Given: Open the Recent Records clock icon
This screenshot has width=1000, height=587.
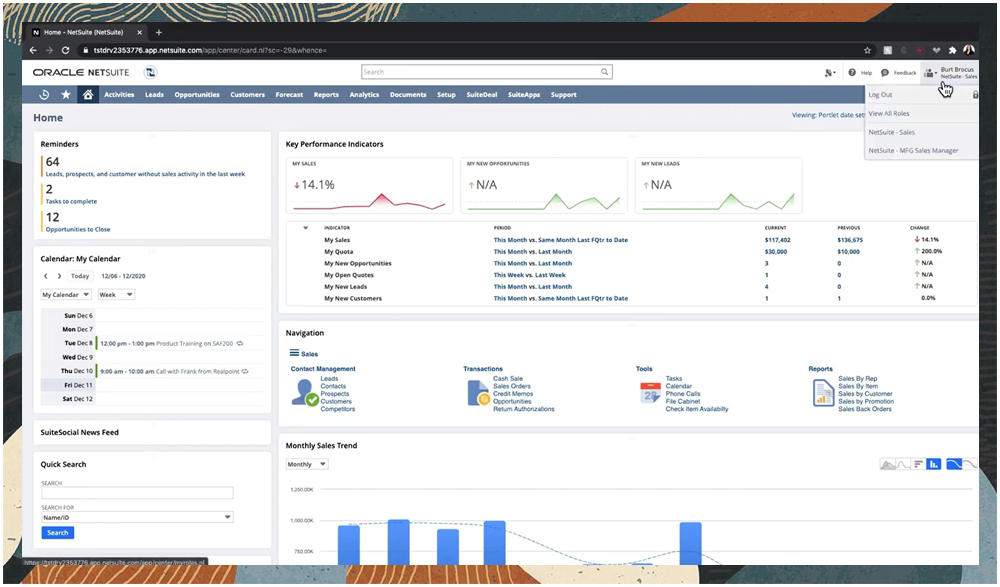Looking at the screenshot, I should [44, 94].
